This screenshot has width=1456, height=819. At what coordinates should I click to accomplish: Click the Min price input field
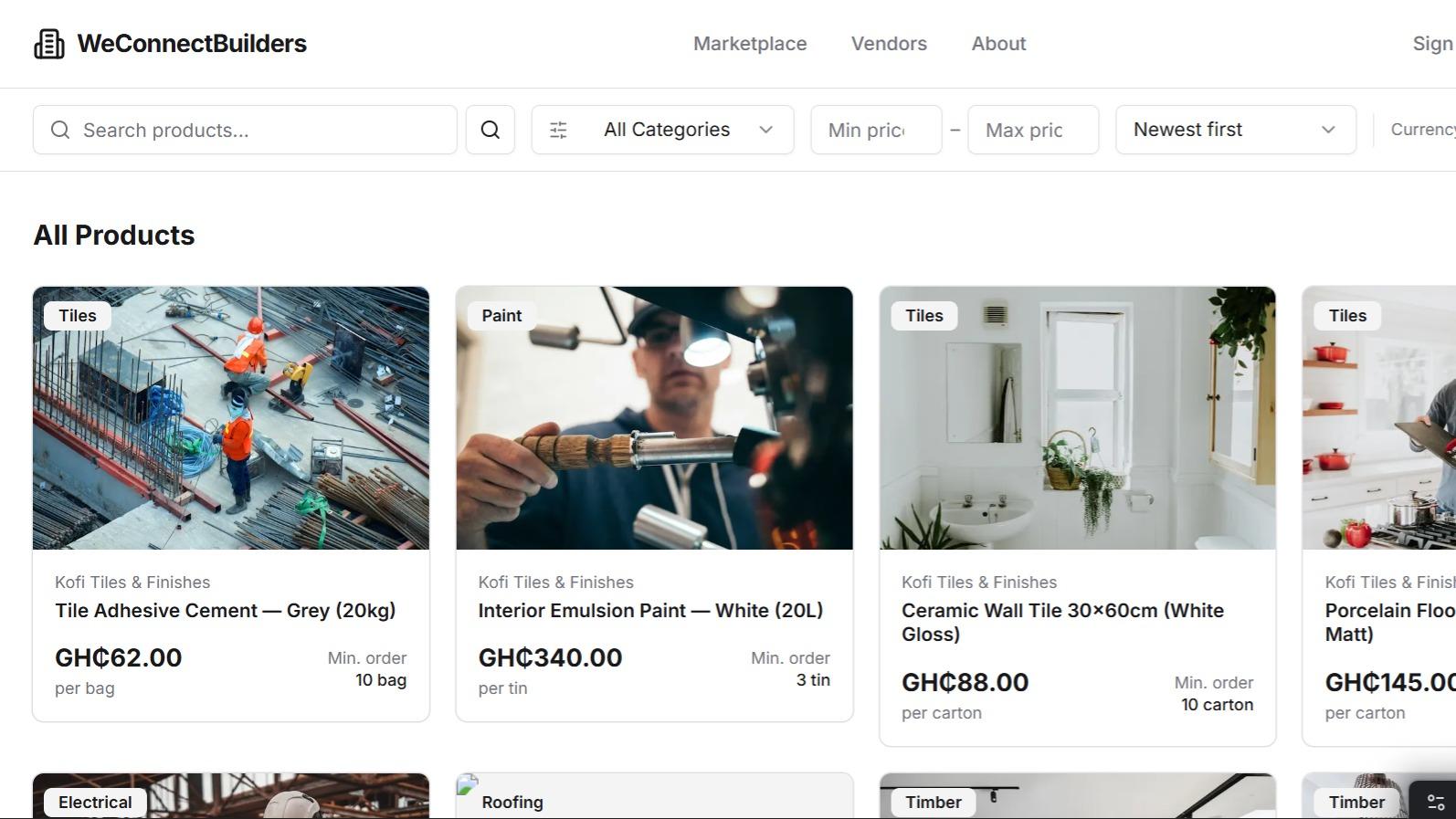(x=875, y=131)
